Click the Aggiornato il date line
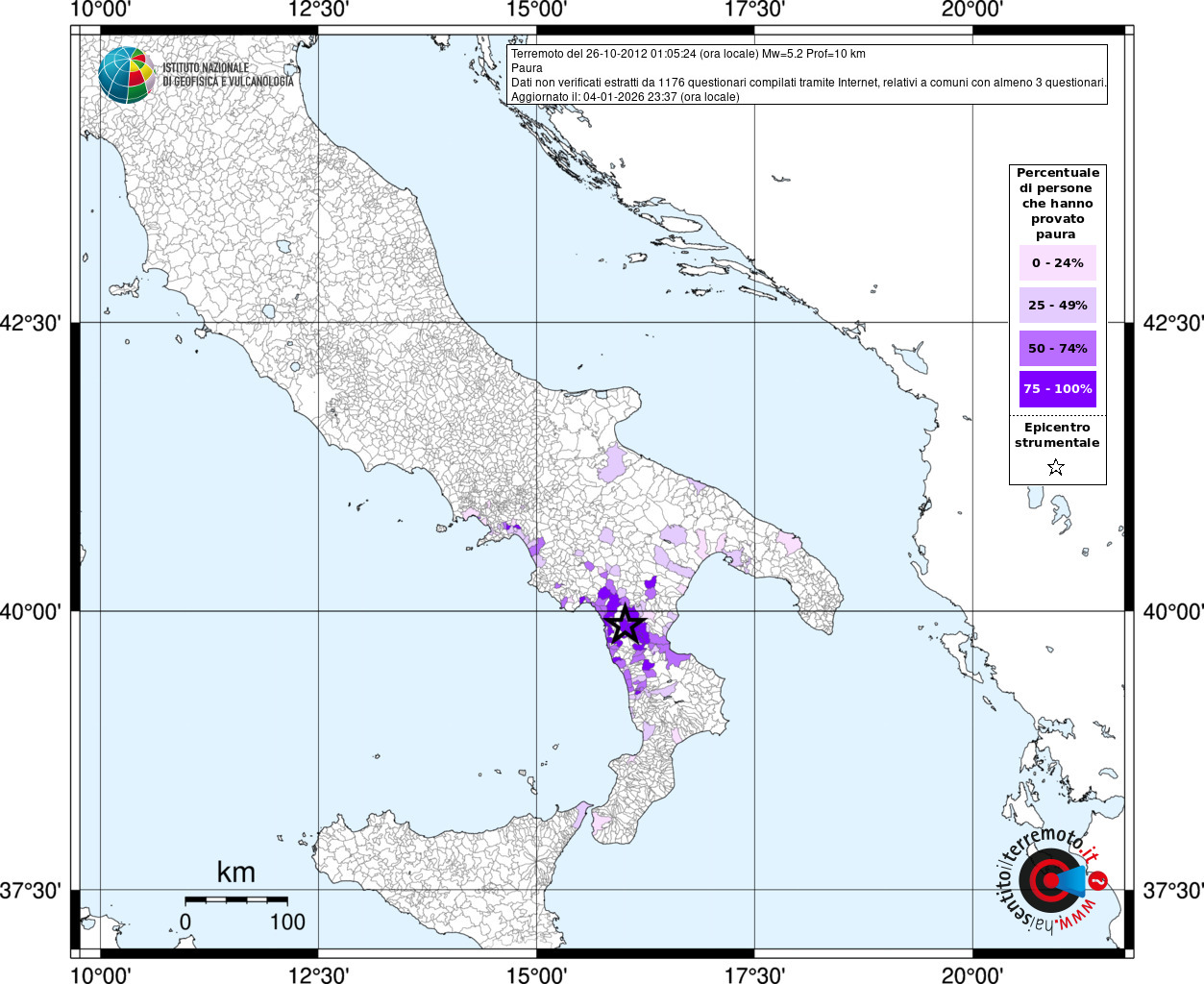This screenshot has height=984, width=1204. [626, 97]
